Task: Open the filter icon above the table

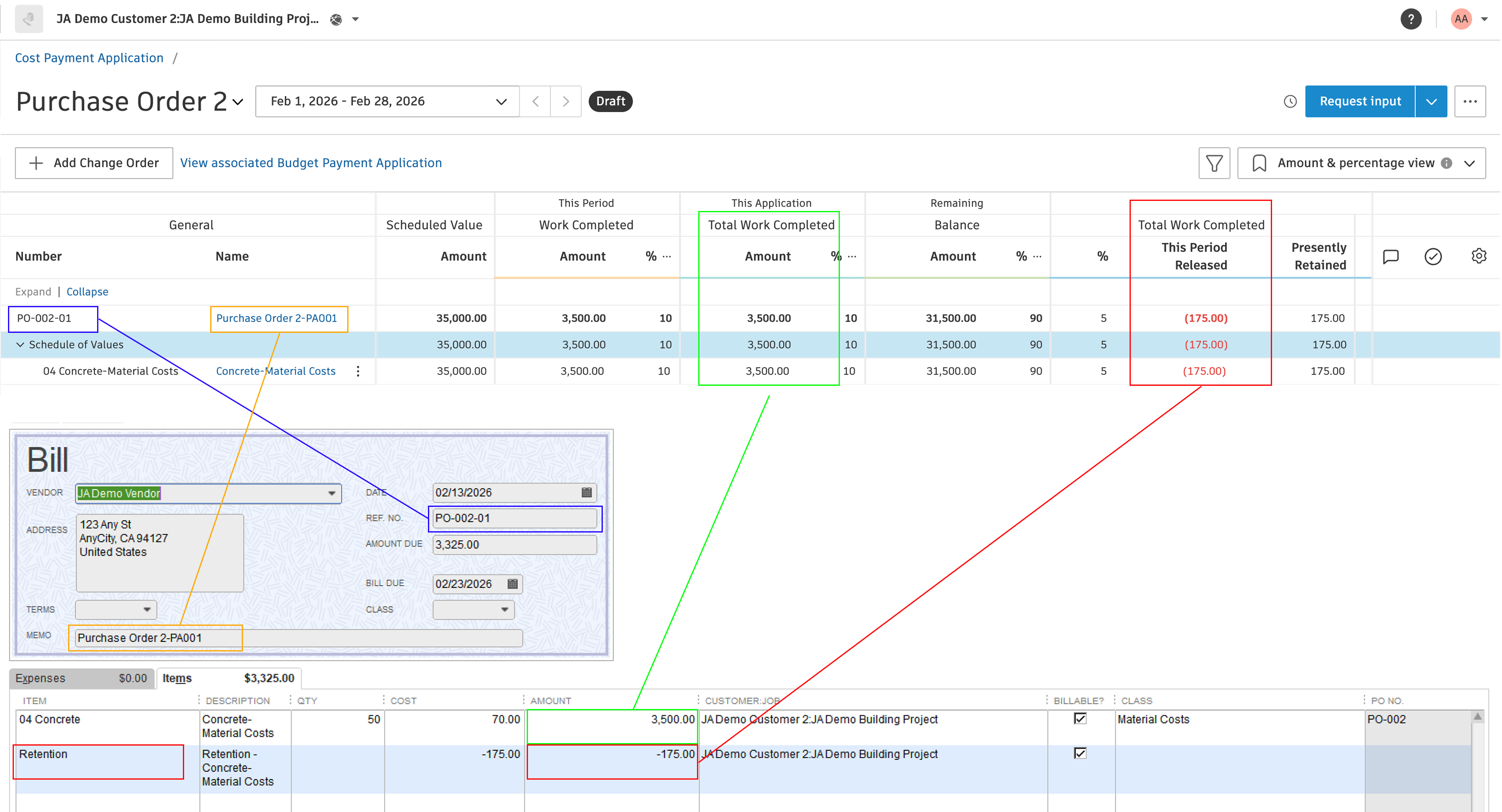Action: pyautogui.click(x=1214, y=163)
